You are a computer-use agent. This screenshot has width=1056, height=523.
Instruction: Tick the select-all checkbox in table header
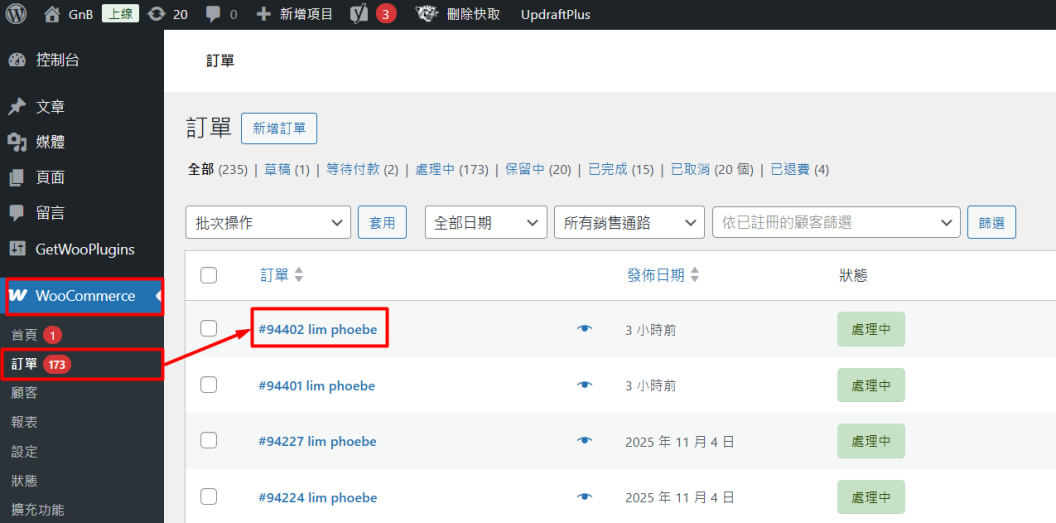tap(208, 275)
